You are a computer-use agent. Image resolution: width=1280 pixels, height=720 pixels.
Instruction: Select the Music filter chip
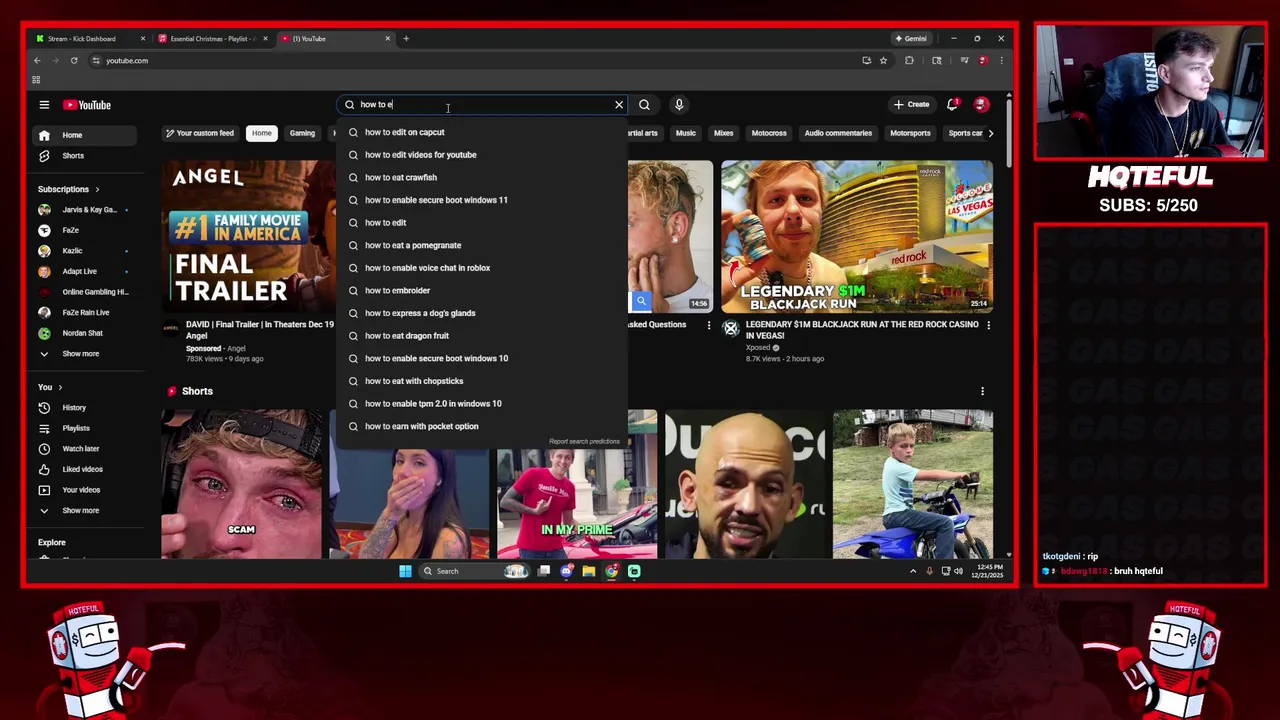click(x=685, y=133)
